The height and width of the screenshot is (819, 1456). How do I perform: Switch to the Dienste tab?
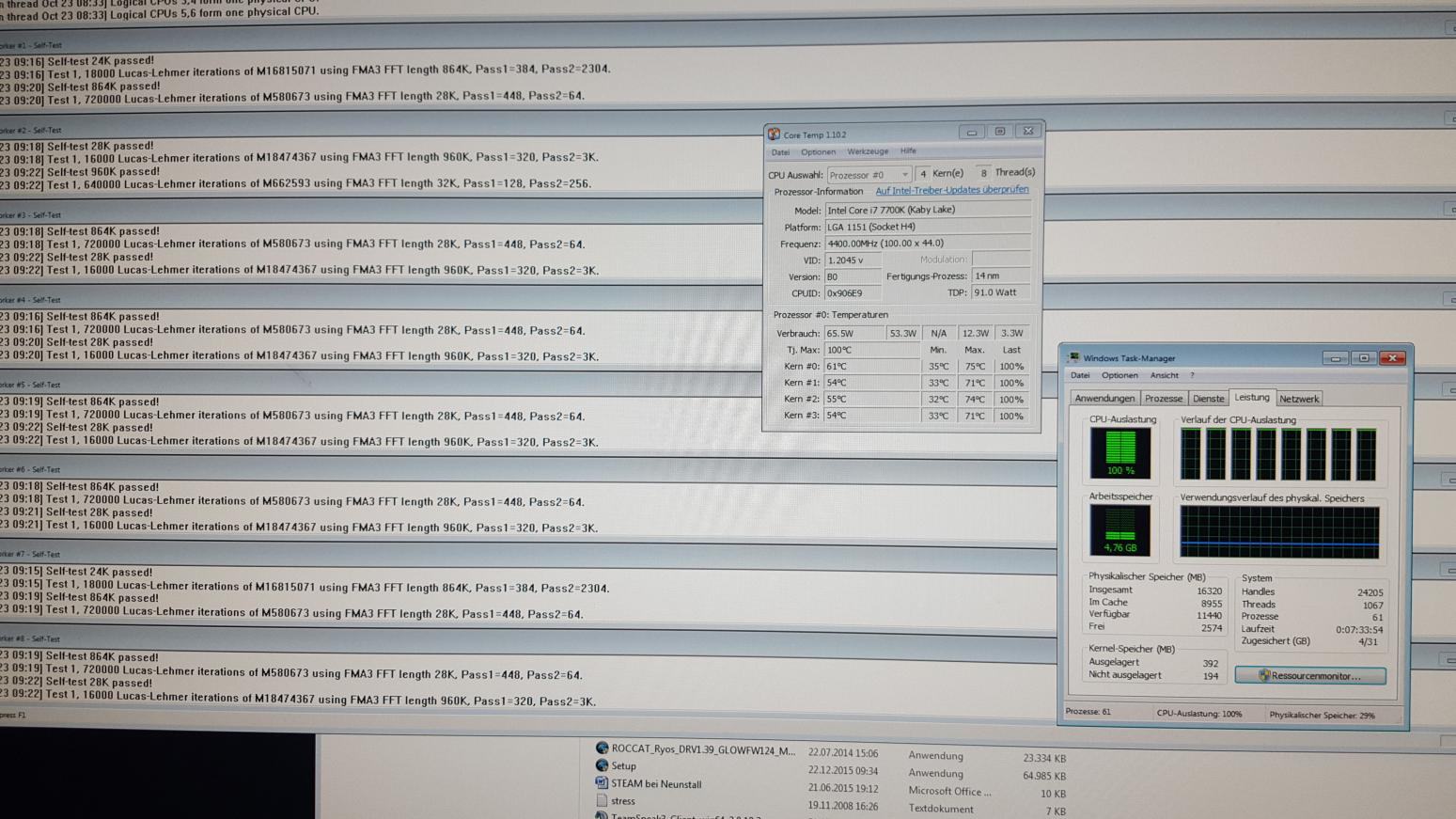pos(1208,399)
